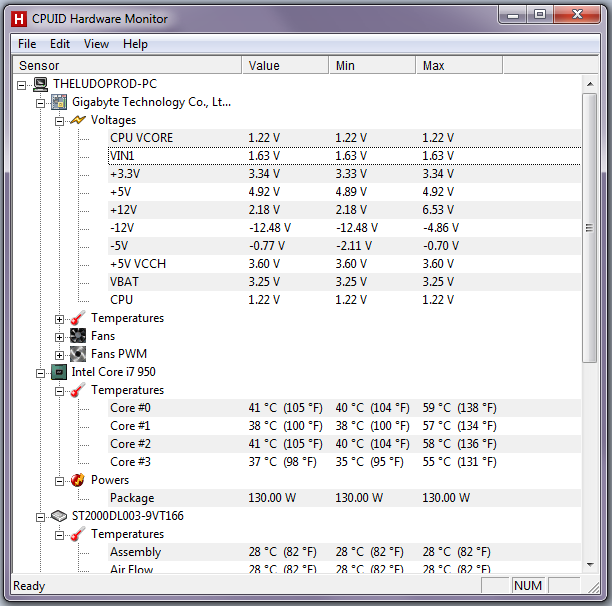Click the Fans PWM icon
The width and height of the screenshot is (612, 606).
tap(78, 354)
